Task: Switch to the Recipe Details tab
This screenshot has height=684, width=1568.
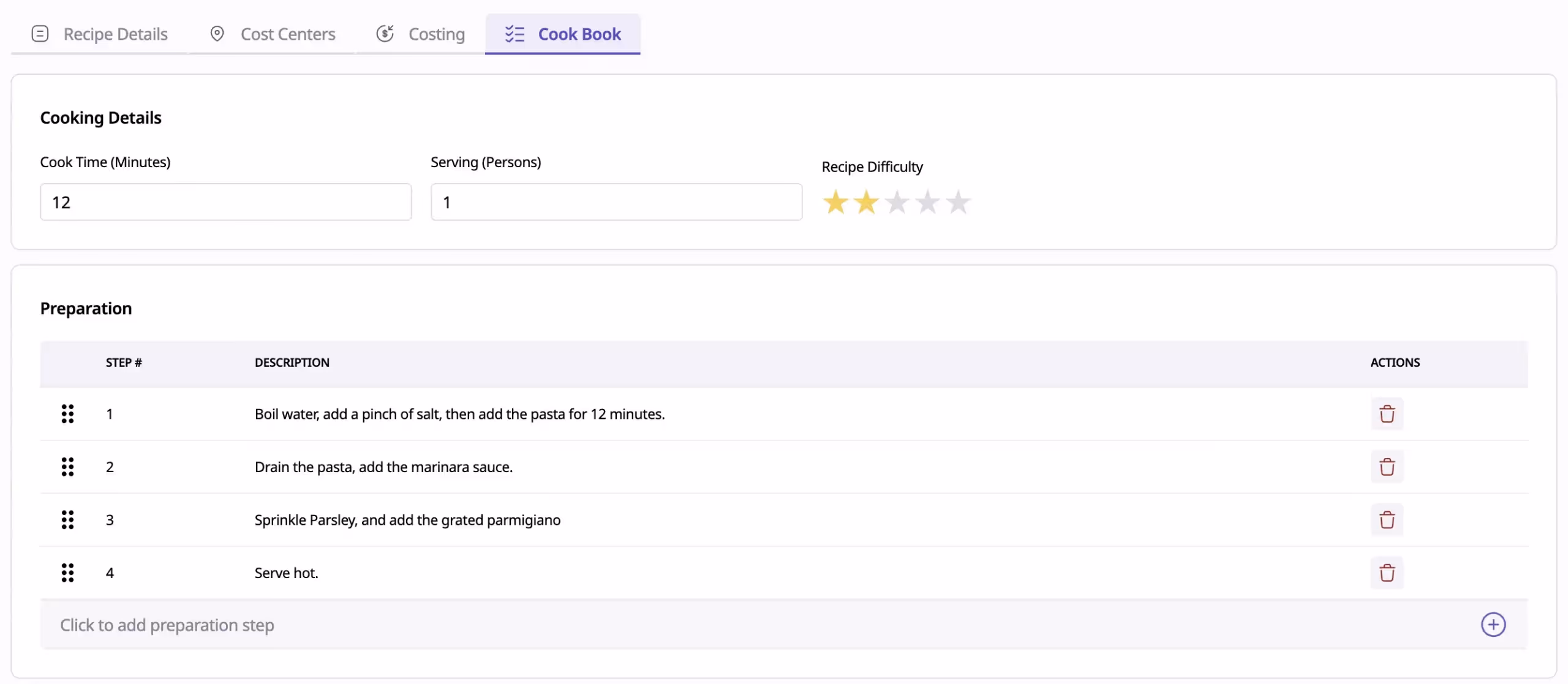Action: pyautogui.click(x=115, y=34)
